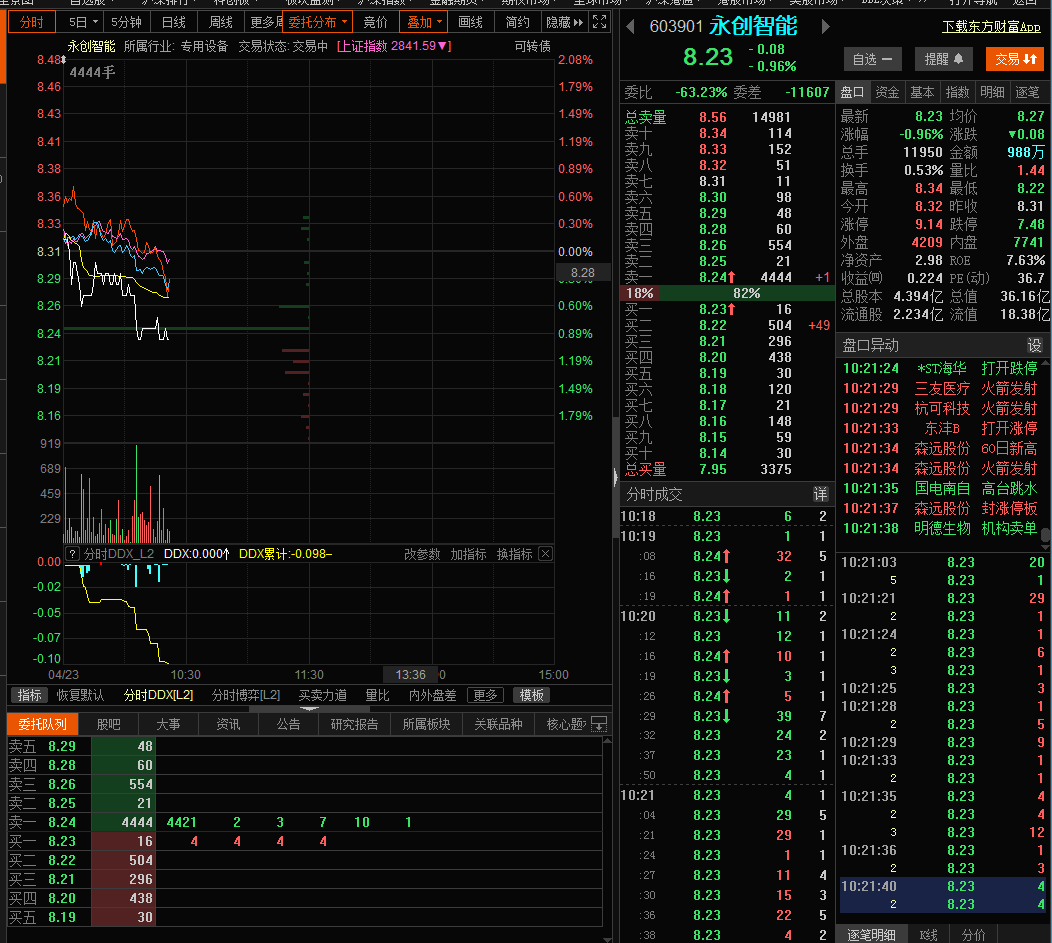Viewport: 1052px width, 943px height.
Task: Go to next stock with right arrow
Action: (825, 26)
